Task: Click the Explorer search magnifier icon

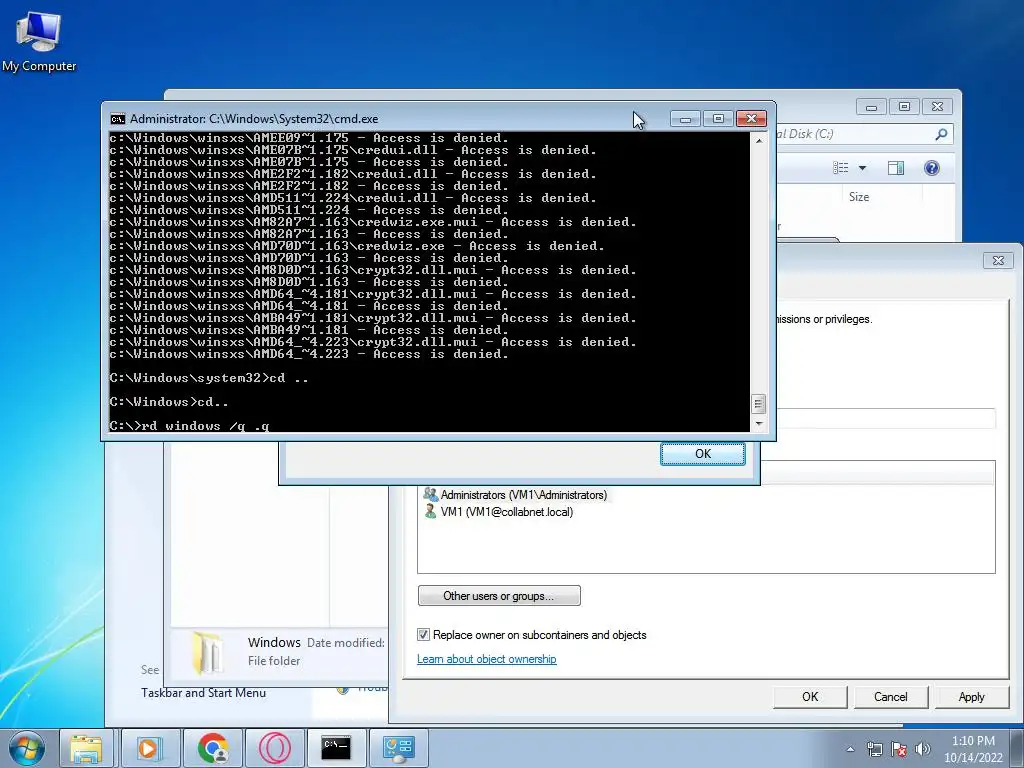Action: point(940,134)
